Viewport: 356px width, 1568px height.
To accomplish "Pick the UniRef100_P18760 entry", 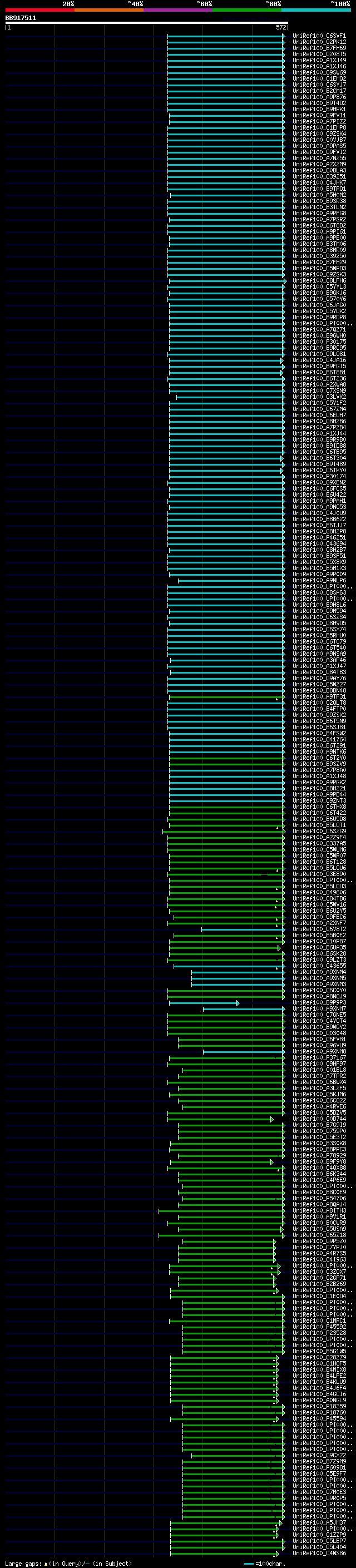I will coord(319,1412).
